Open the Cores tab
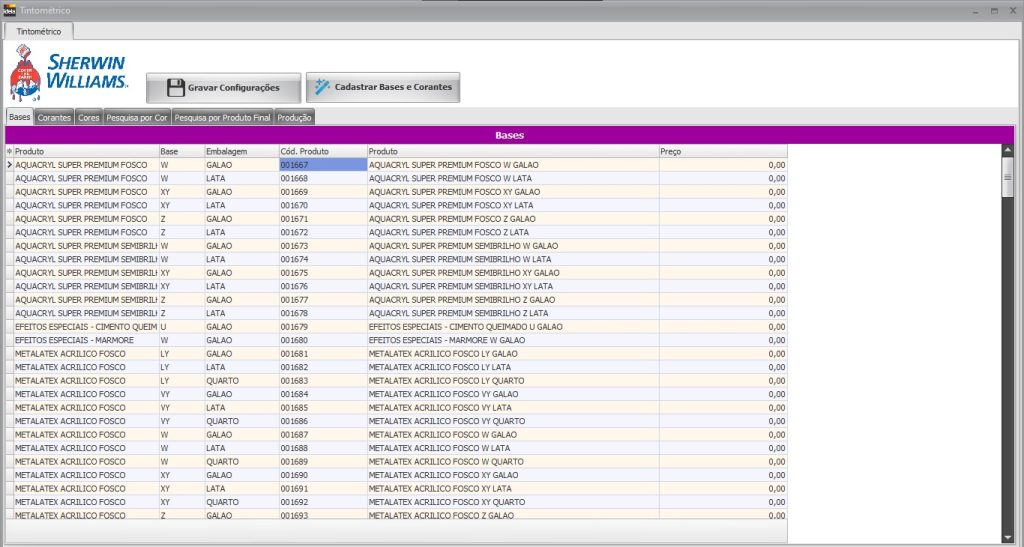 point(89,118)
